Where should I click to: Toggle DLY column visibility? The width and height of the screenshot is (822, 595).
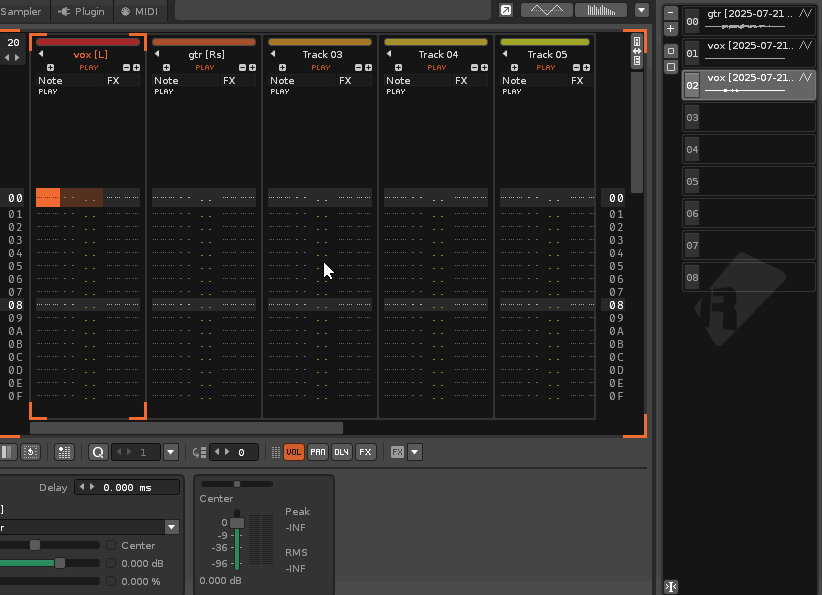341,452
